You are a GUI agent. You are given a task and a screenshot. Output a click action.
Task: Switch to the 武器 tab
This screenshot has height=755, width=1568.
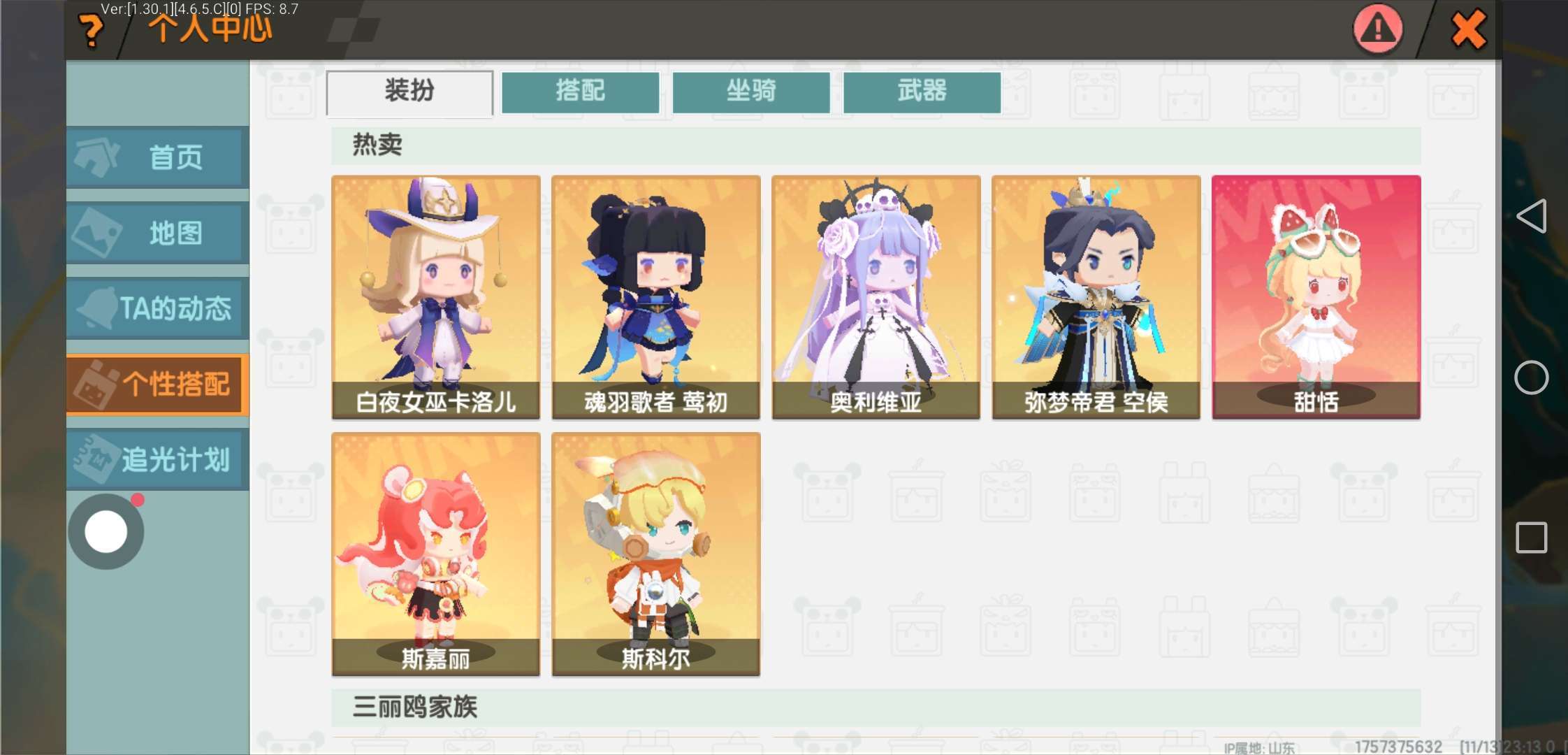point(922,92)
